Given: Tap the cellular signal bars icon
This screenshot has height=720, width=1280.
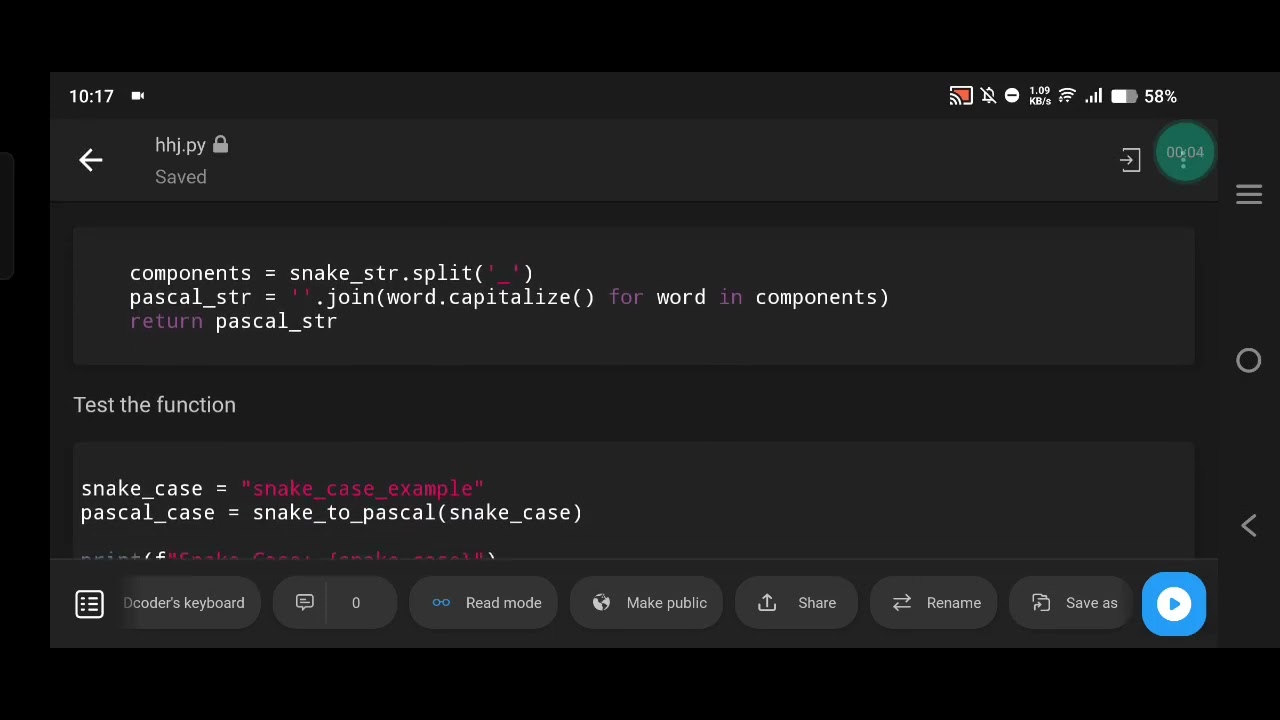Looking at the screenshot, I should tap(1094, 96).
